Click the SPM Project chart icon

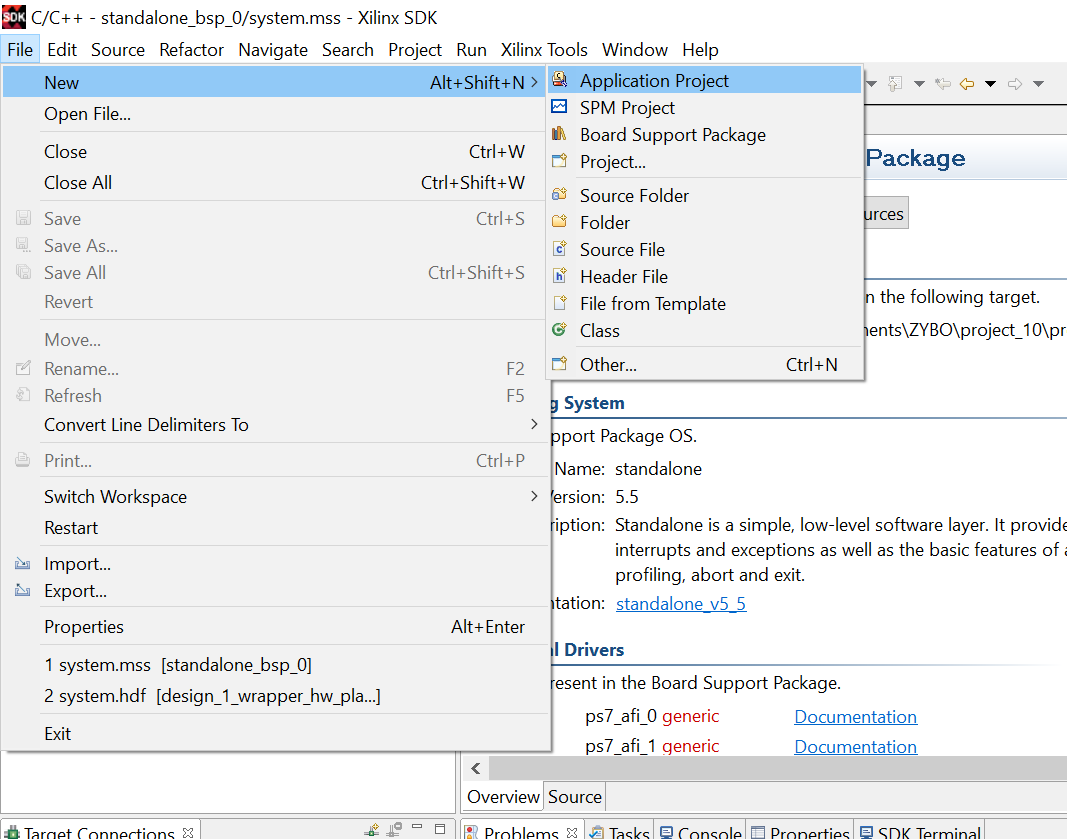pos(559,107)
